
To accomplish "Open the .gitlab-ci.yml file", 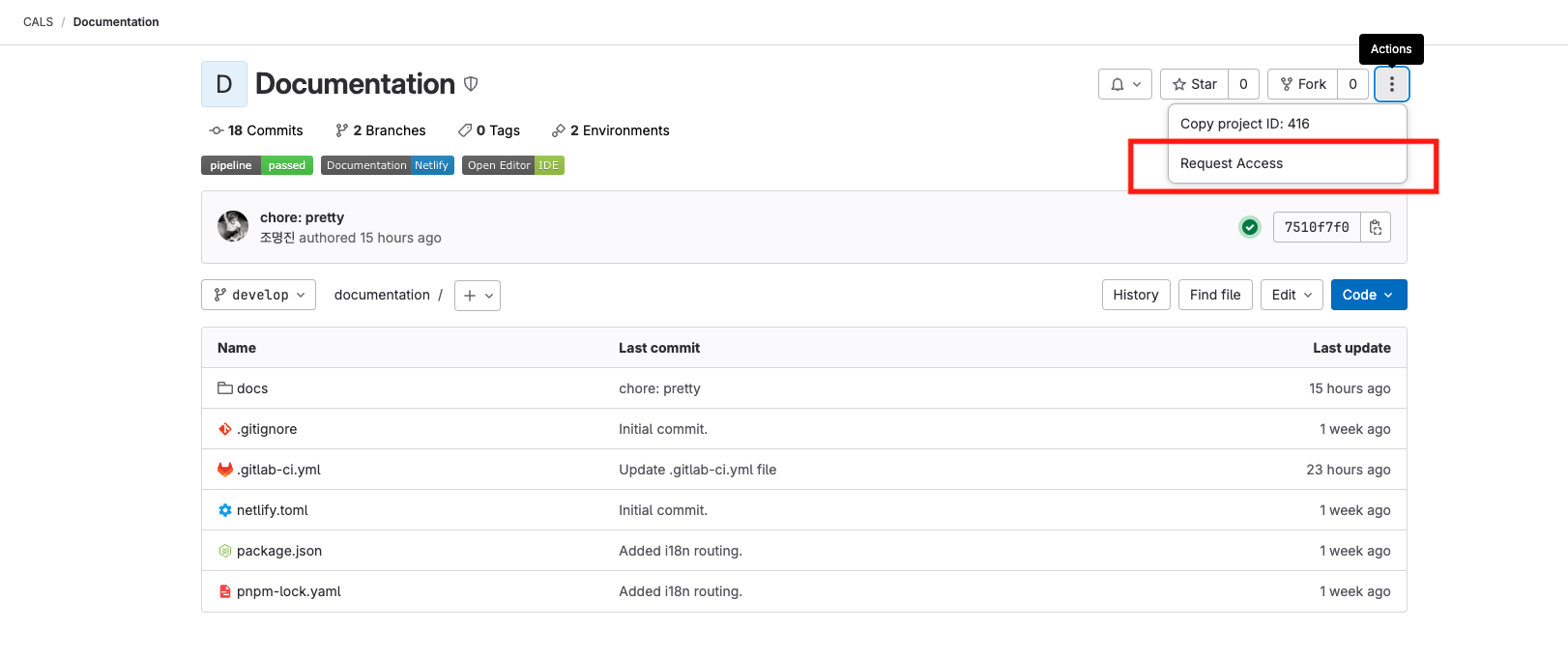I will coord(278,470).
